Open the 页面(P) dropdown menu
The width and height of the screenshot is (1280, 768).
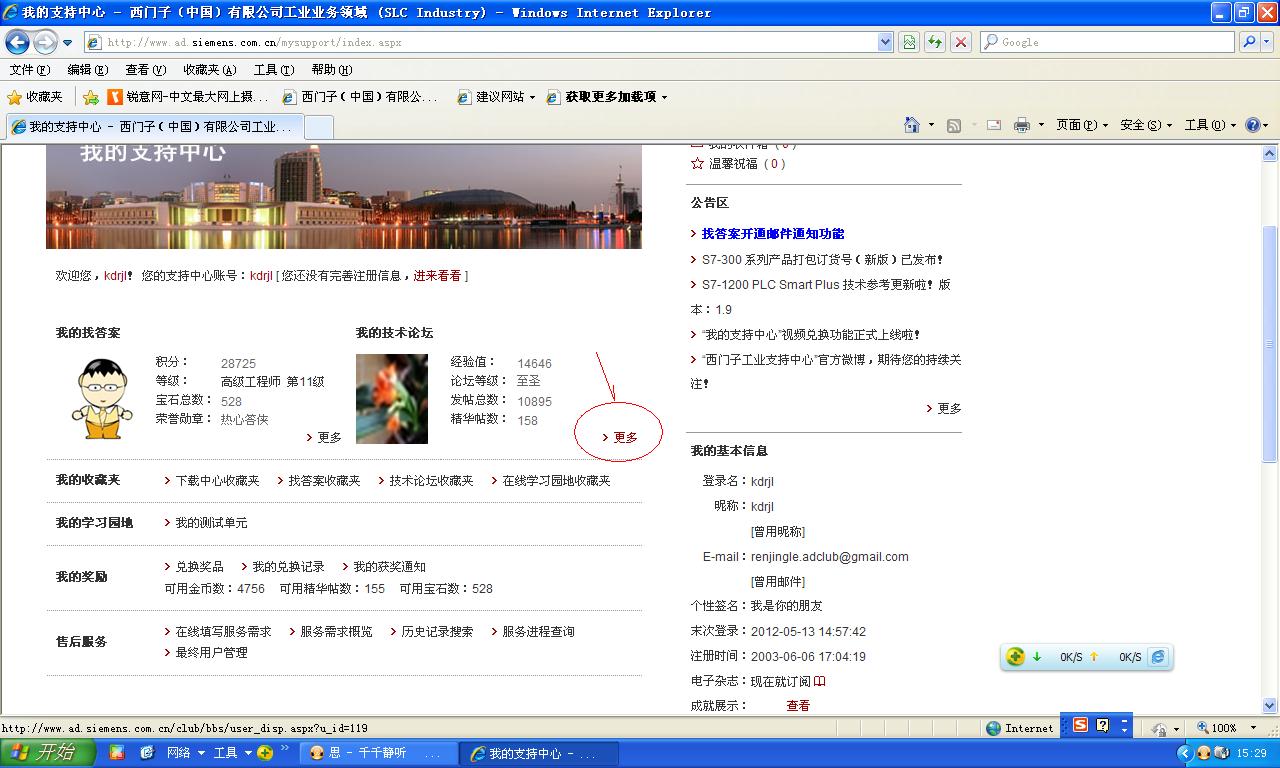(1082, 125)
